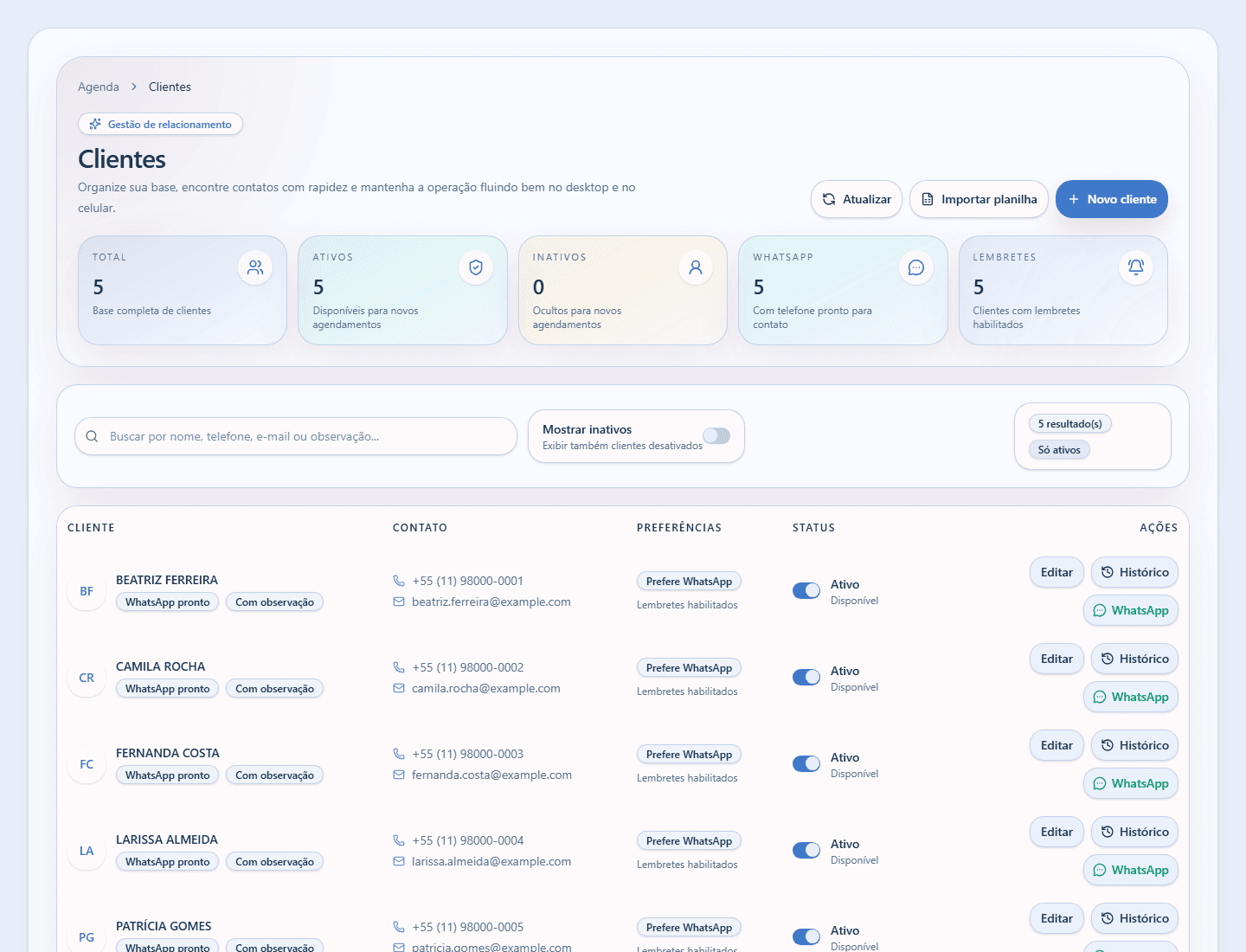Toggle Beatriz Ferreira's Ativo status switch

point(806,590)
